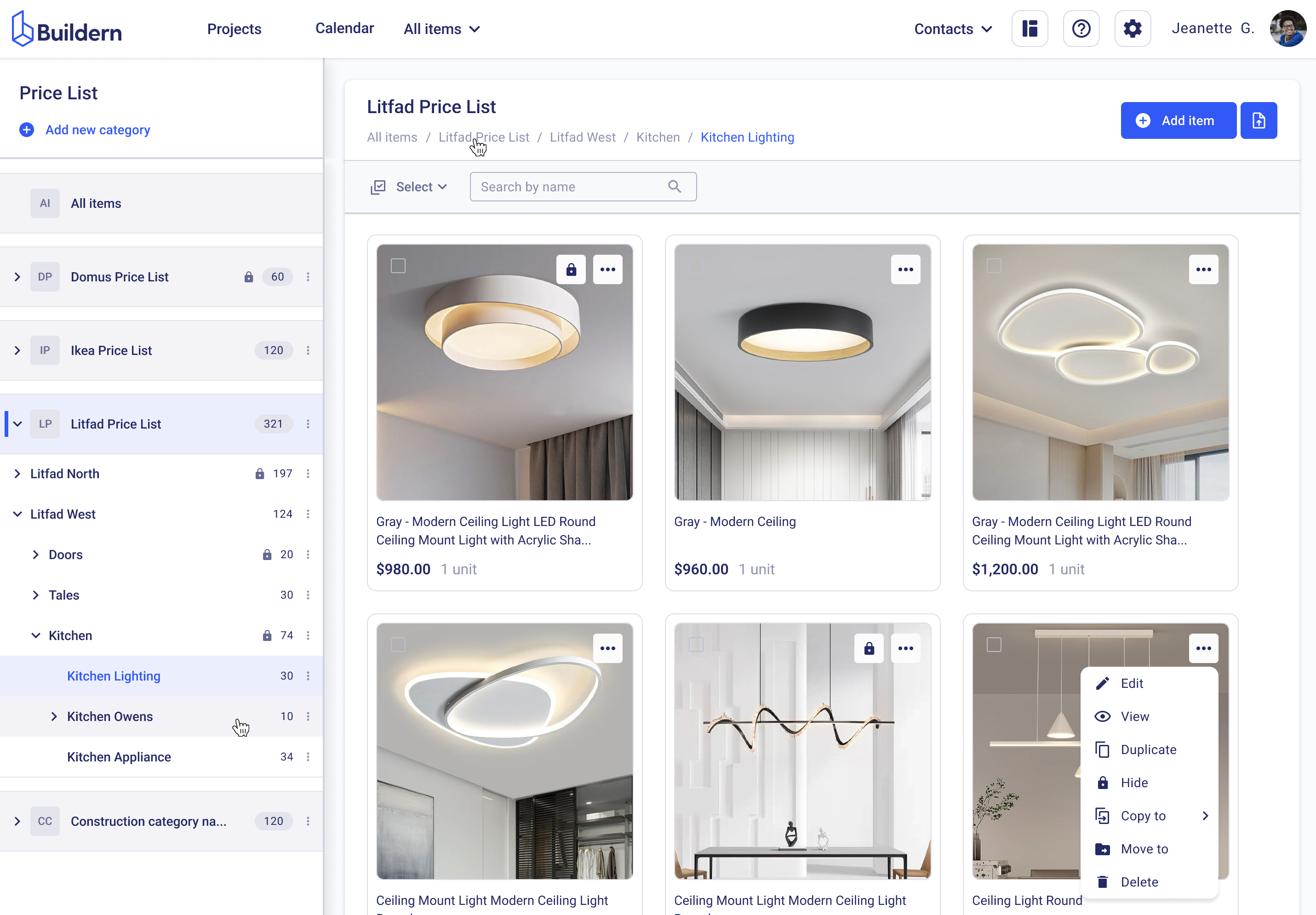Click the Buildern logo
The image size is (1316, 915).
[x=67, y=29]
